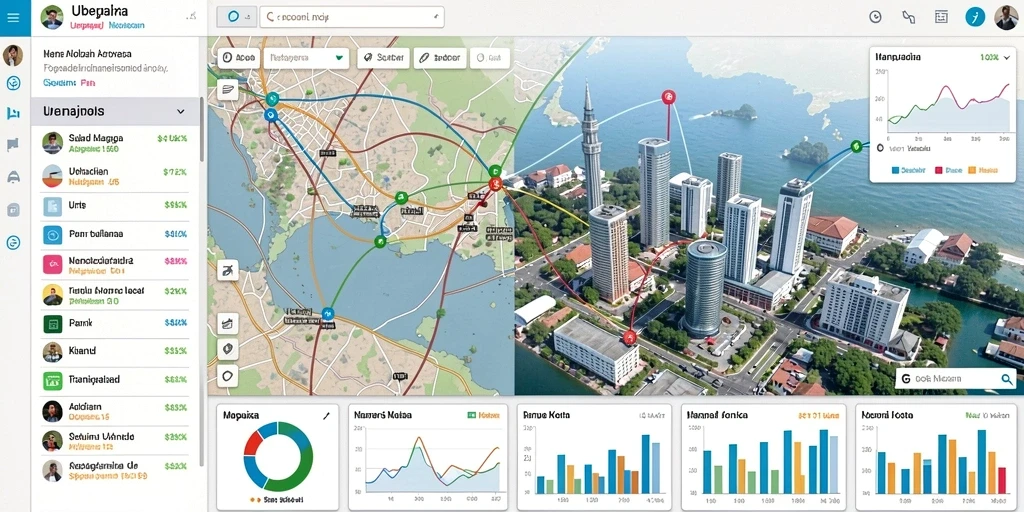This screenshot has width=1024, height=512.
Task: Select the Salad Magga list row
Action: tap(115, 143)
